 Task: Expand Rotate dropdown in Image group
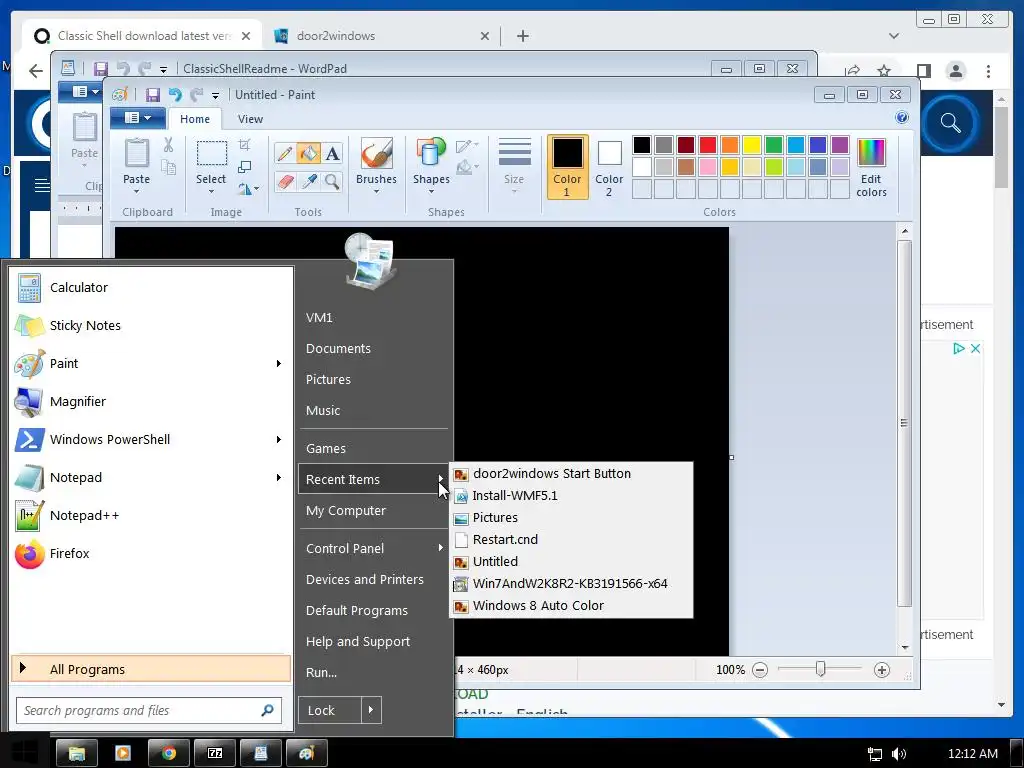pyautogui.click(x=256, y=189)
